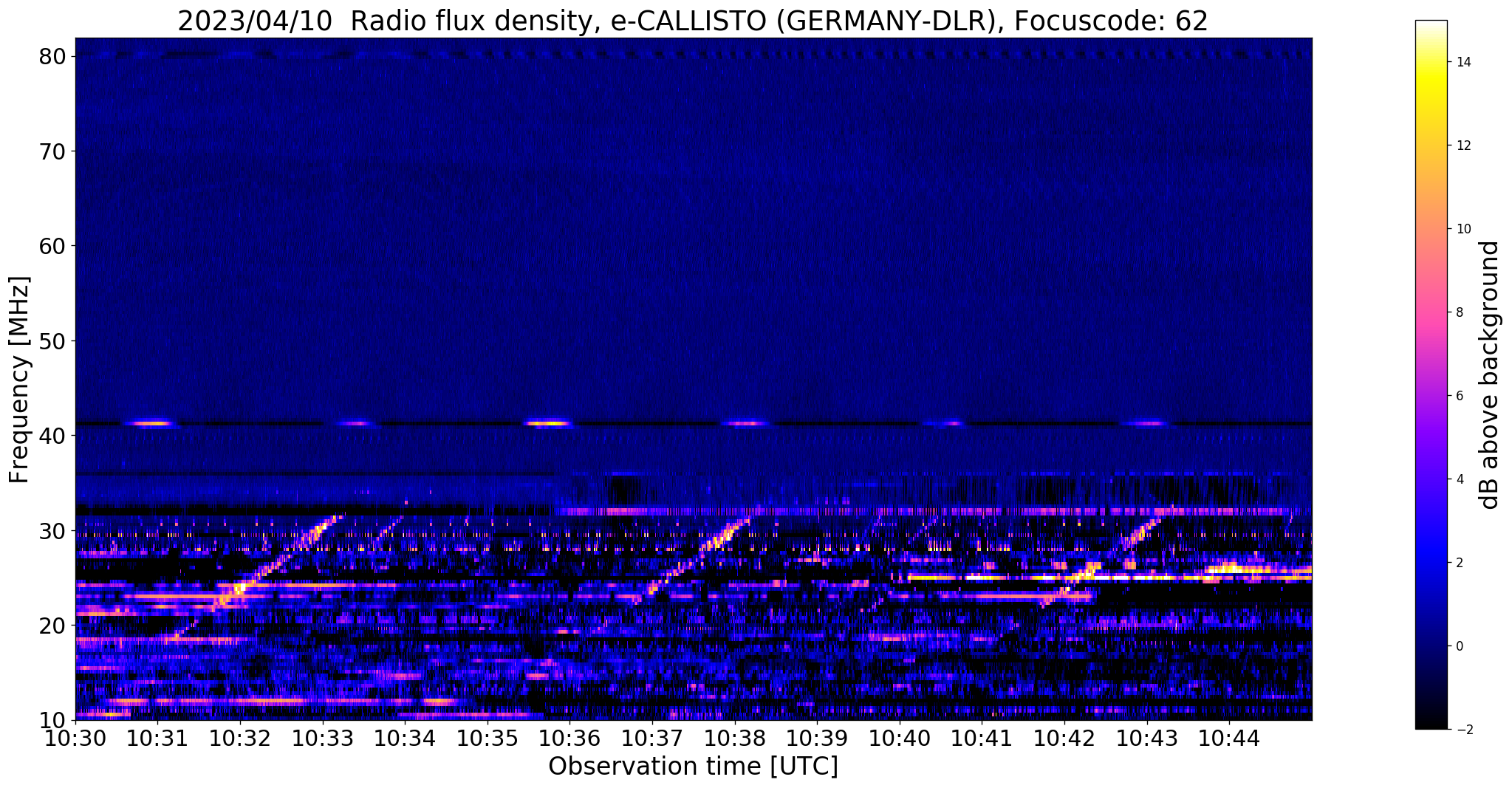The height and width of the screenshot is (788, 1512).
Task: Click the colorbar tick label 8
Action: point(1459,312)
